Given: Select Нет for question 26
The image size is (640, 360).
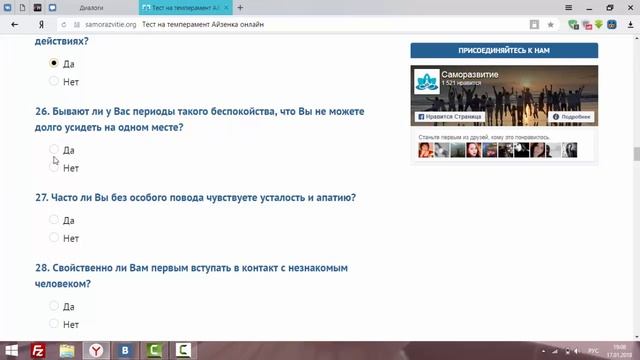Looking at the screenshot, I should click(53, 167).
